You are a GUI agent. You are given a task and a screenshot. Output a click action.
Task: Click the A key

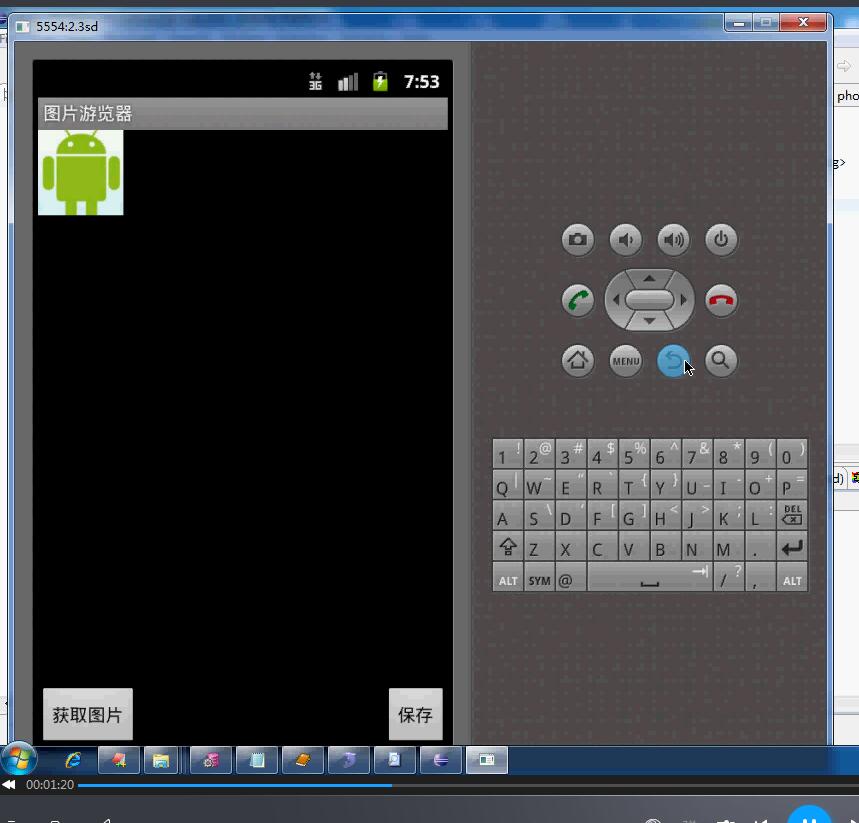click(x=508, y=516)
